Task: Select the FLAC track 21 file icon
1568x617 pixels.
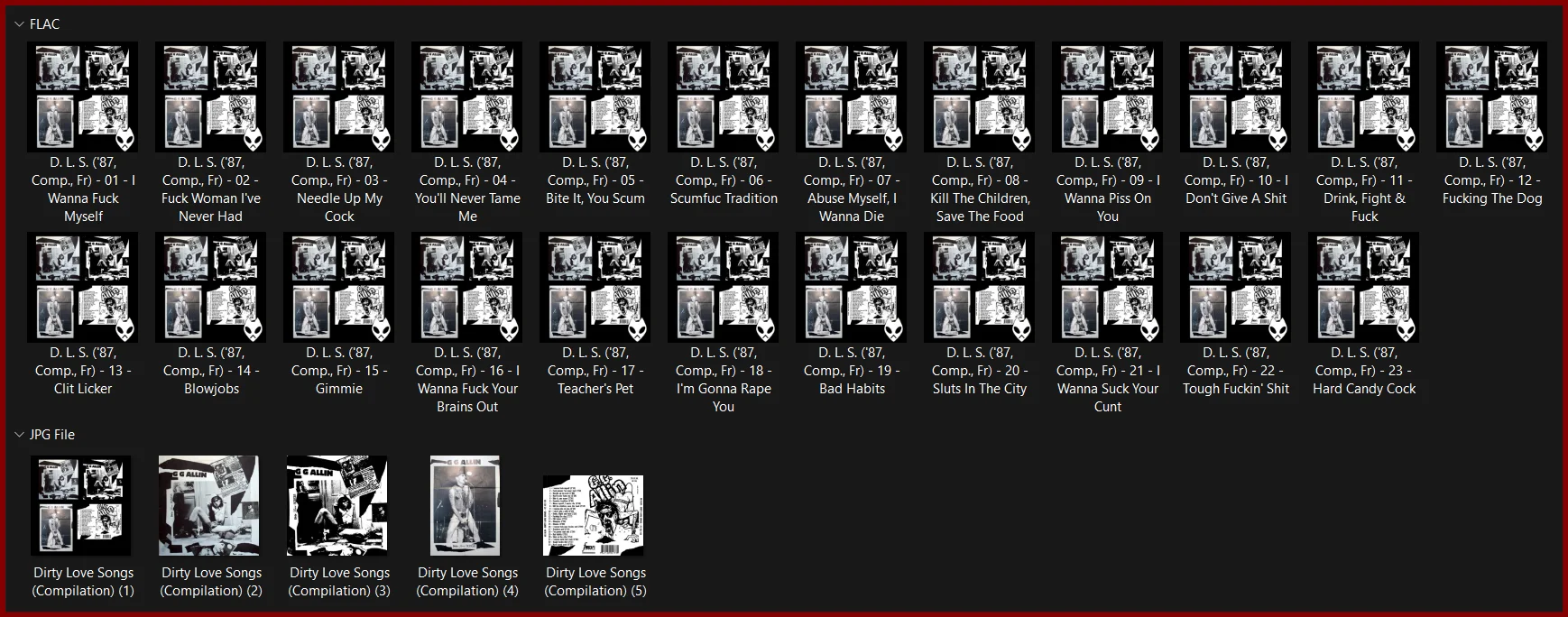Action: coord(1108,287)
